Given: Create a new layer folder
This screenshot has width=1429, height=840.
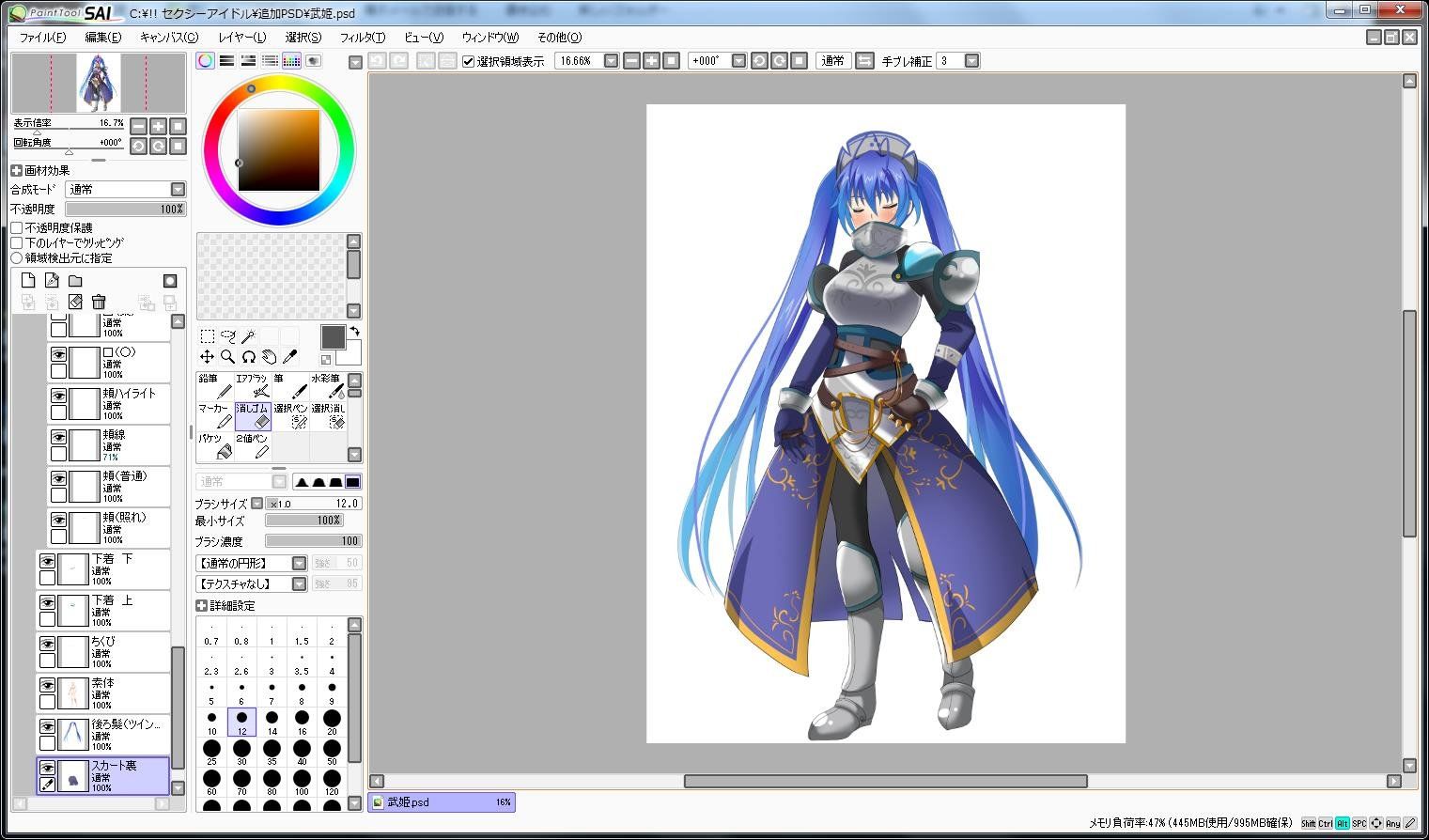Looking at the screenshot, I should 75,281.
